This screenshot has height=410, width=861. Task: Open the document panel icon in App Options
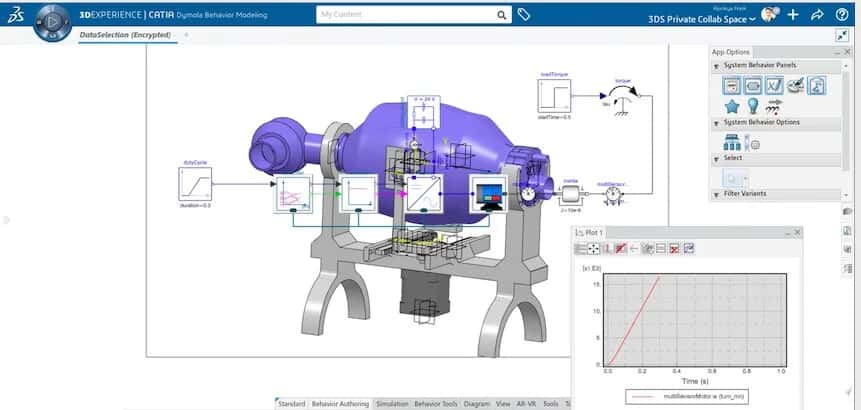(817, 86)
